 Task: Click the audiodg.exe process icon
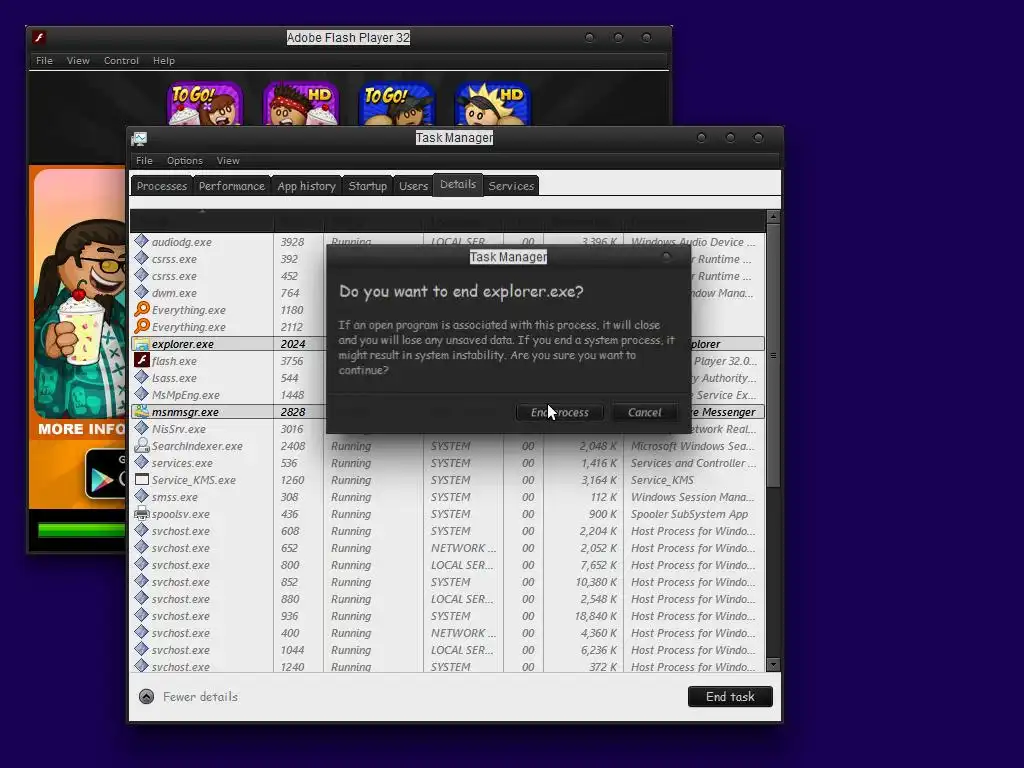pos(141,241)
